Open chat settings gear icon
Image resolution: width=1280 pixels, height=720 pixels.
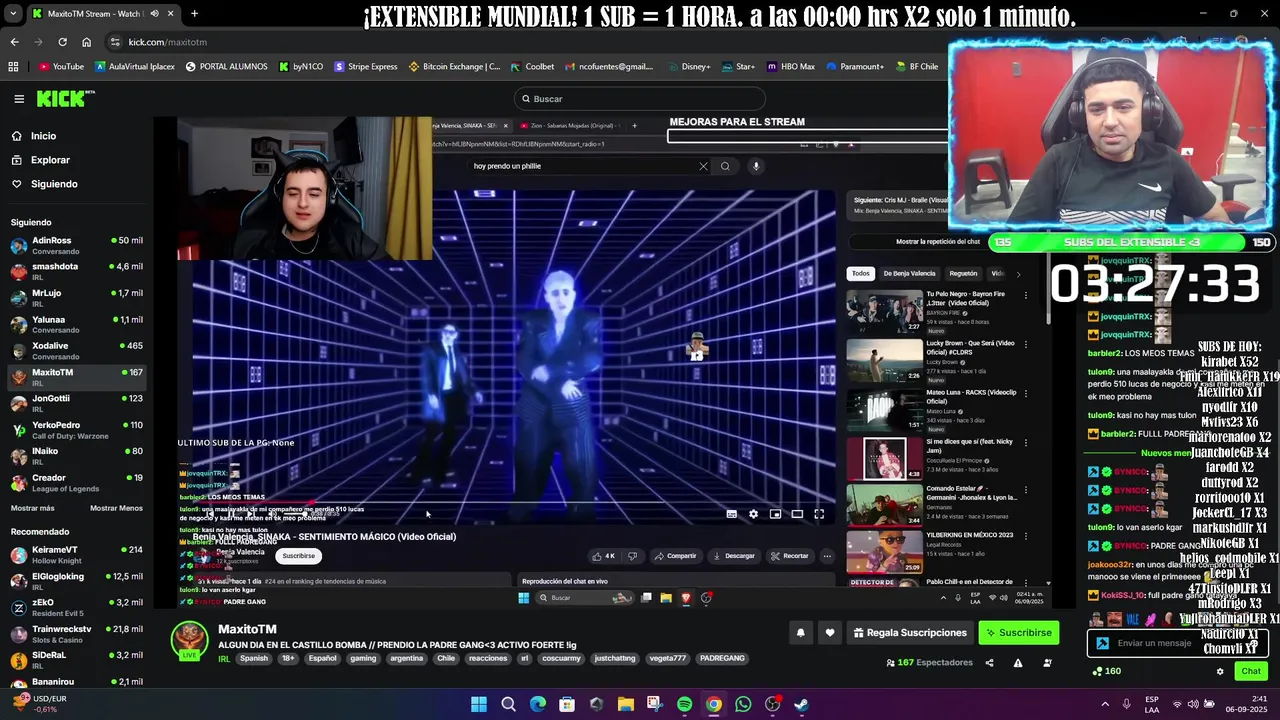[x=1219, y=671]
